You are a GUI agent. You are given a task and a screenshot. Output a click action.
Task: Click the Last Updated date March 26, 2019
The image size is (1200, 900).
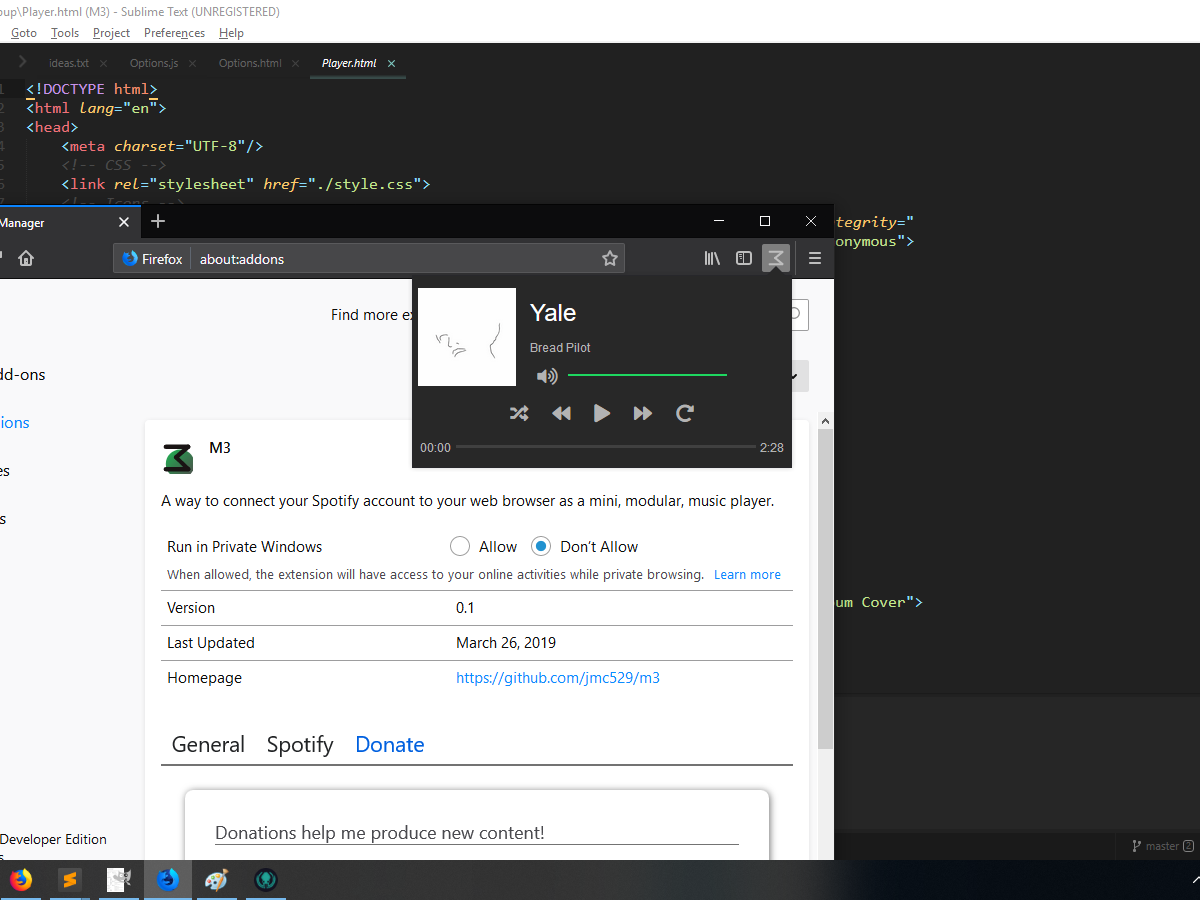(506, 643)
